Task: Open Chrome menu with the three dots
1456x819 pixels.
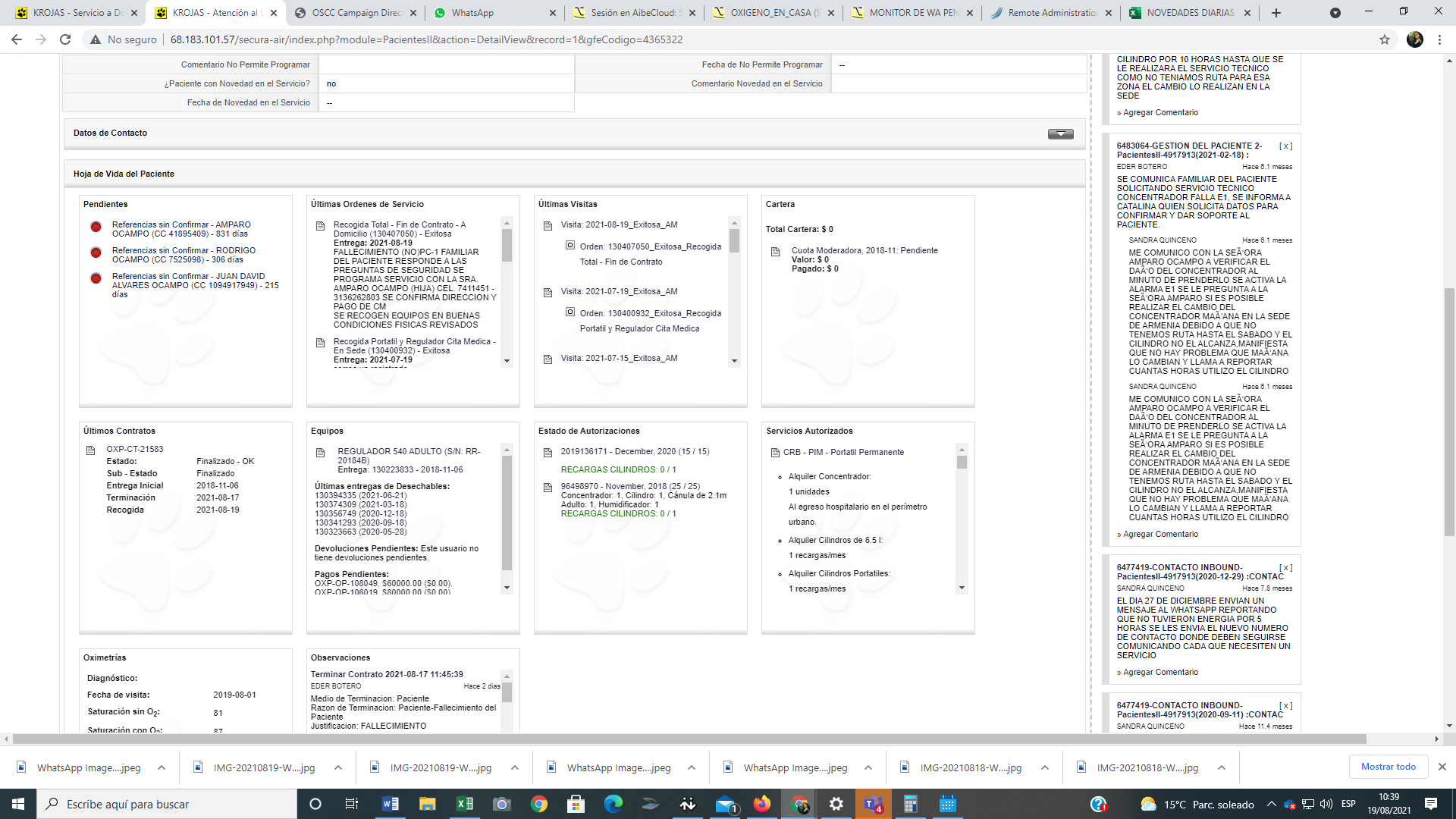Action: click(1439, 39)
